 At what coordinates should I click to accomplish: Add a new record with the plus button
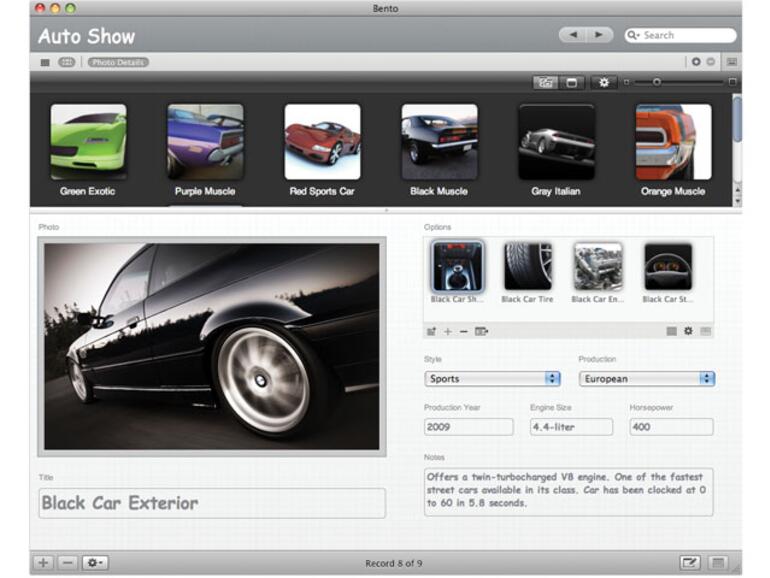pyautogui.click(x=43, y=563)
